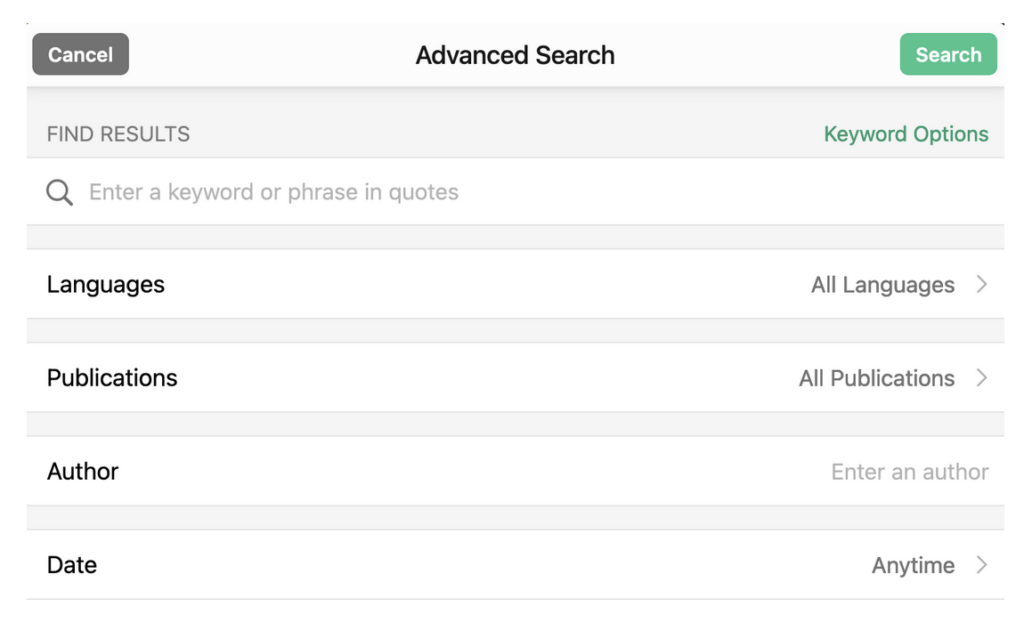This screenshot has width=1024, height=623.
Task: Click the FIND RESULTS section header
Action: (x=118, y=134)
